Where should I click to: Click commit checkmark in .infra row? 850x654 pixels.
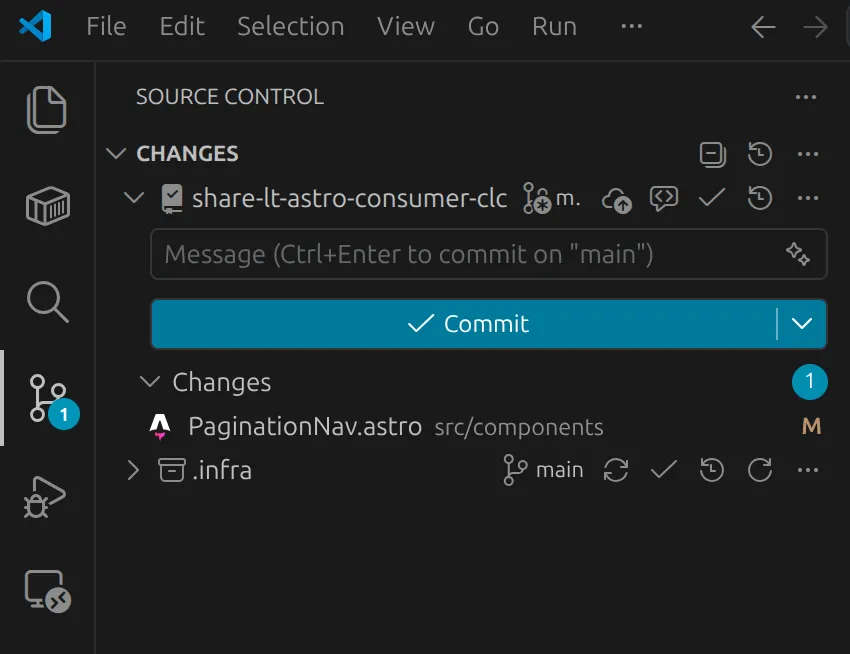tap(664, 470)
